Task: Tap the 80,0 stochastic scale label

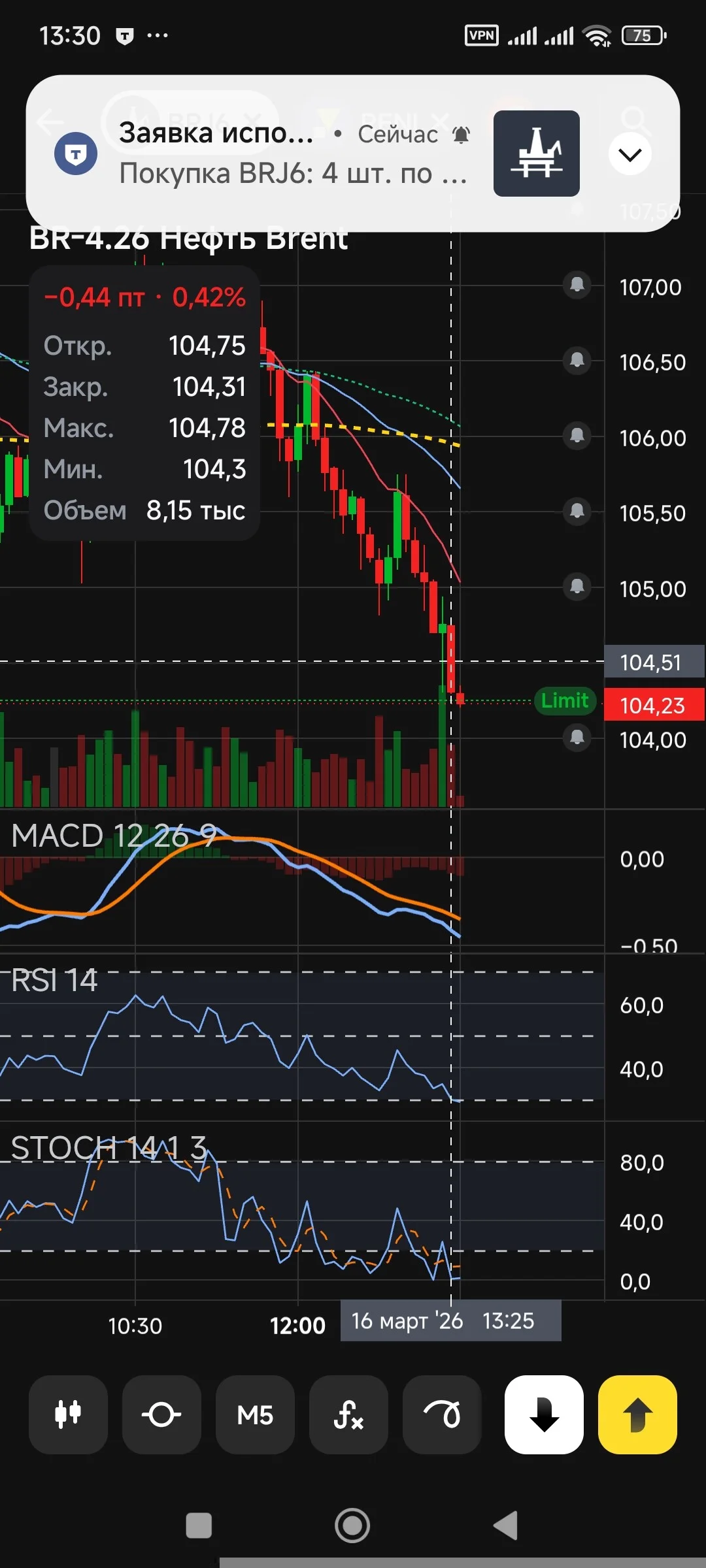Action: (x=642, y=1162)
